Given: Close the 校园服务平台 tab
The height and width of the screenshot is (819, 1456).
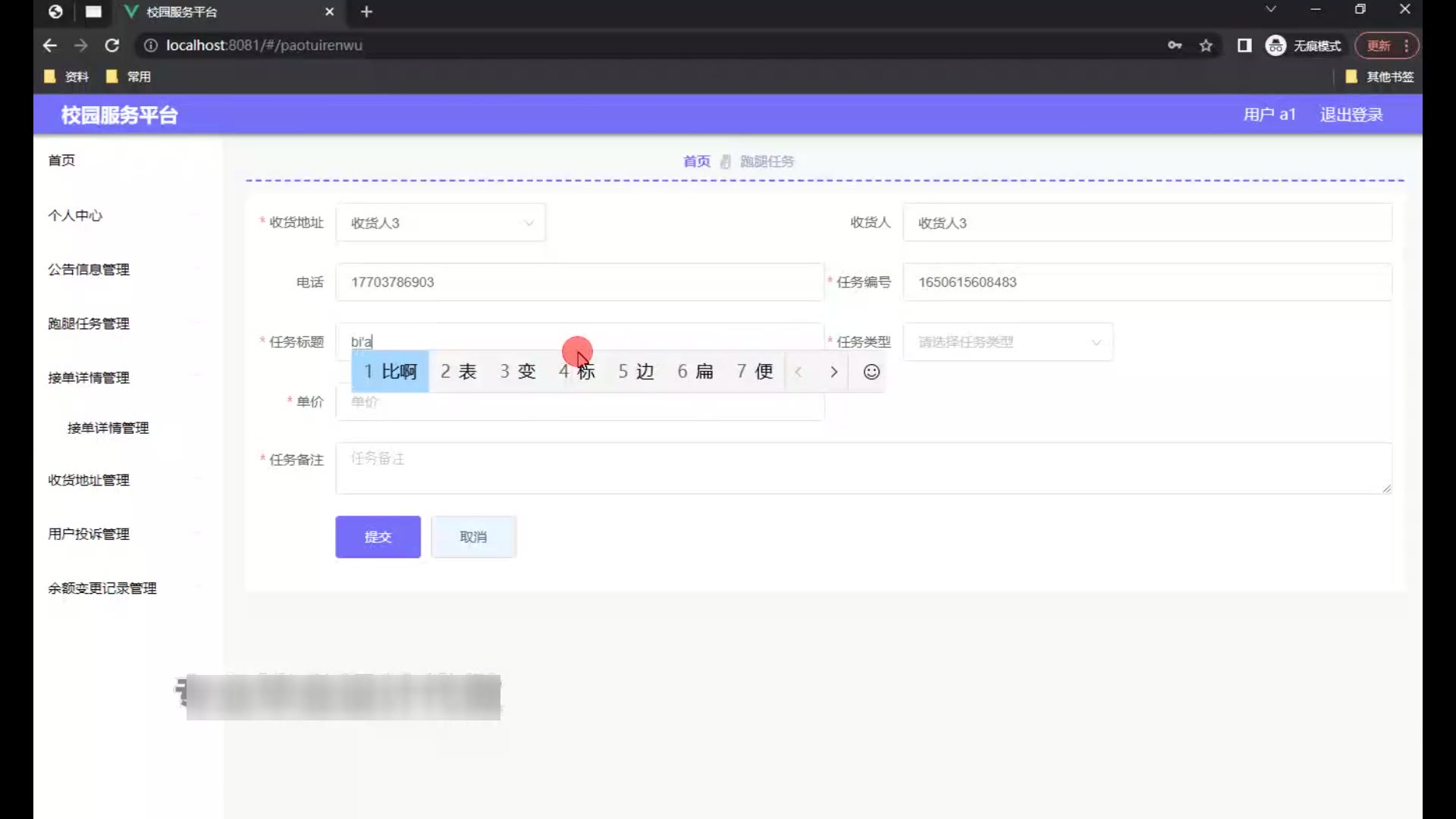Looking at the screenshot, I should click(x=329, y=11).
